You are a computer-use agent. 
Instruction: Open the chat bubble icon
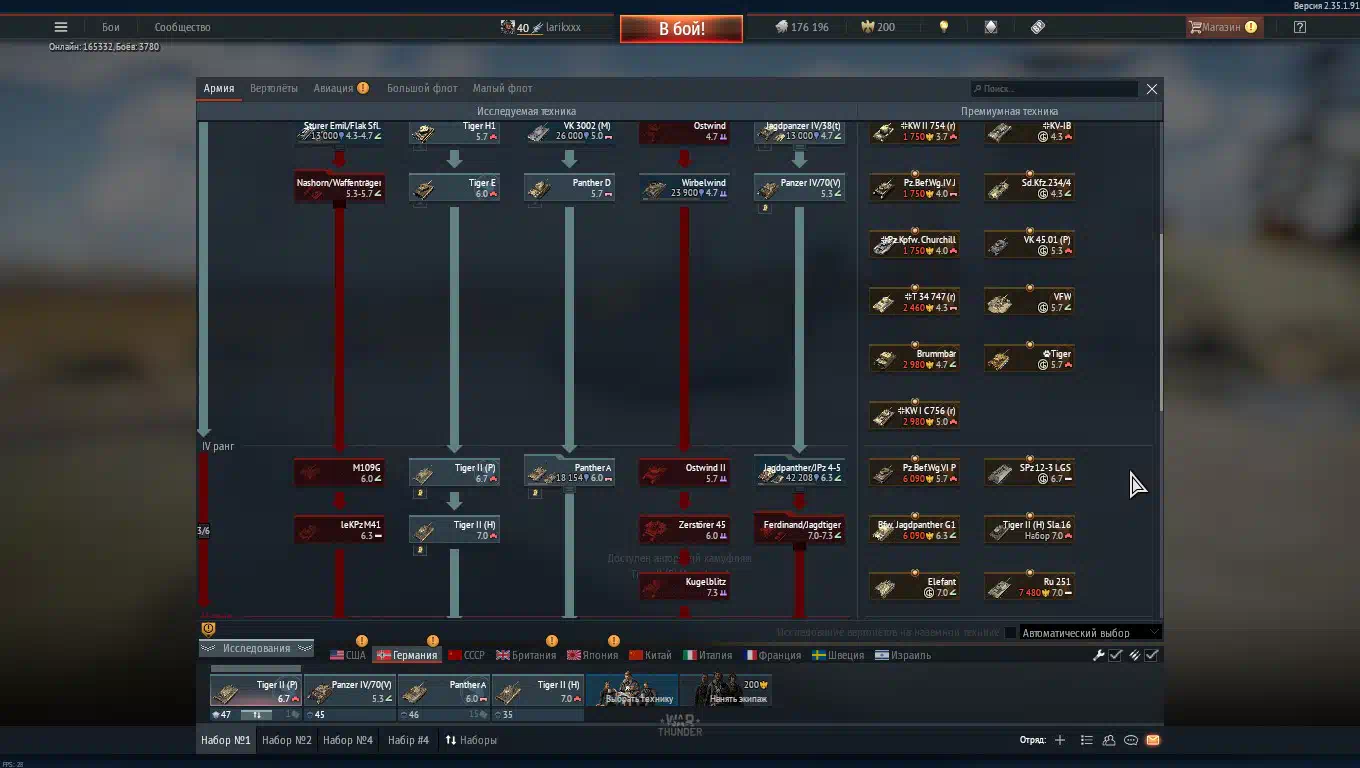[1131, 740]
